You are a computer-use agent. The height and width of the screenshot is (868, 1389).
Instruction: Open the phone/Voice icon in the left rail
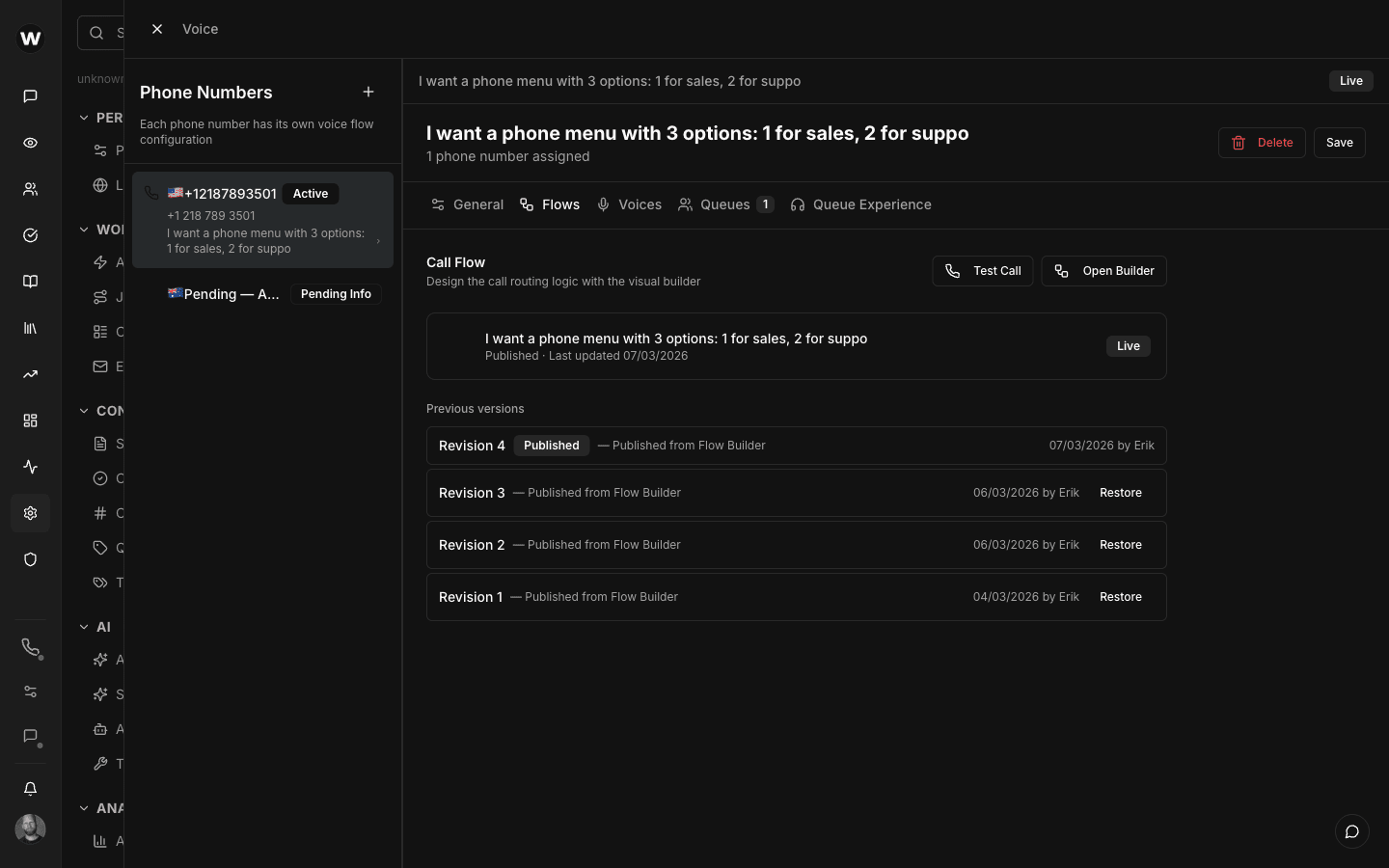click(30, 647)
